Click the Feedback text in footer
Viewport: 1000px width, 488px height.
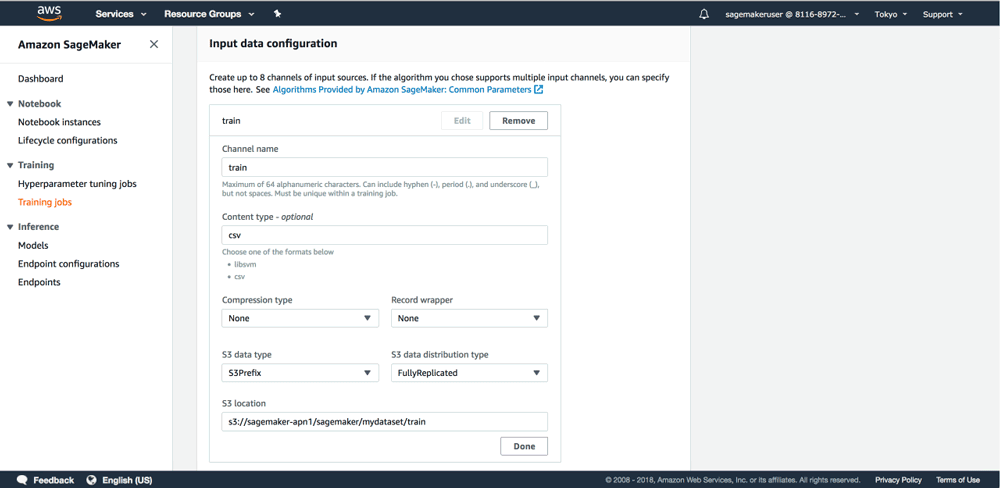coord(54,480)
